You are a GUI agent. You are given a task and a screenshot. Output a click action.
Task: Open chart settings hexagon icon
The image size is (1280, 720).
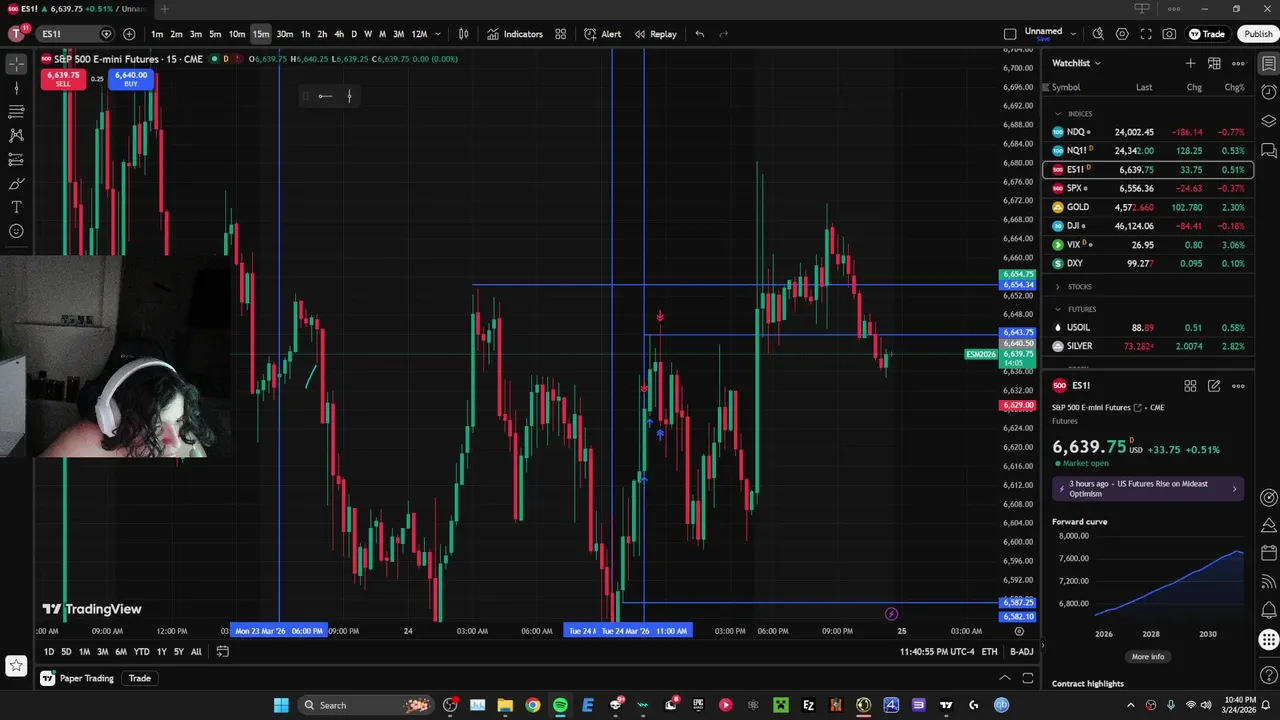point(1122,34)
